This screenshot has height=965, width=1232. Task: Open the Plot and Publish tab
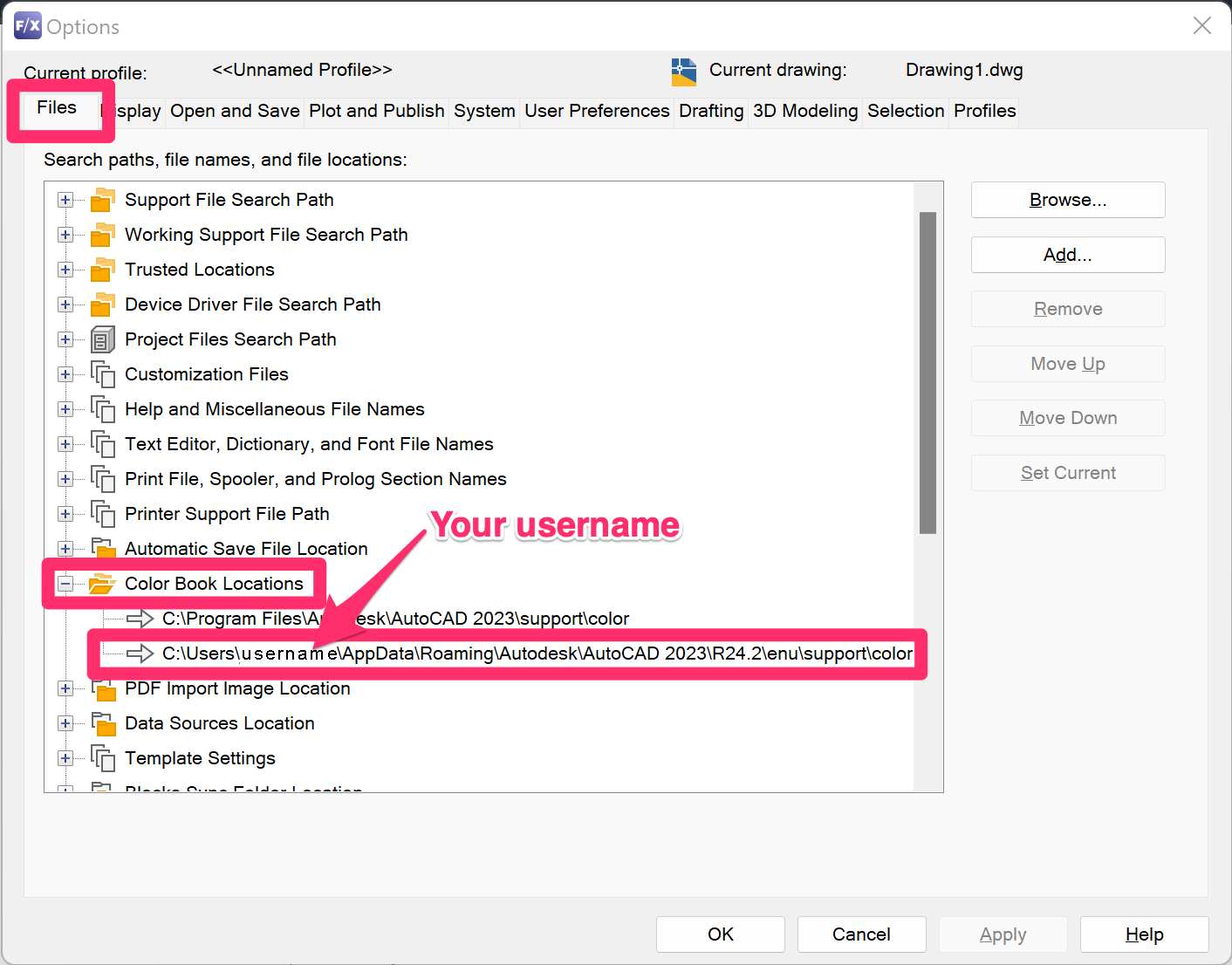pyautogui.click(x=377, y=111)
